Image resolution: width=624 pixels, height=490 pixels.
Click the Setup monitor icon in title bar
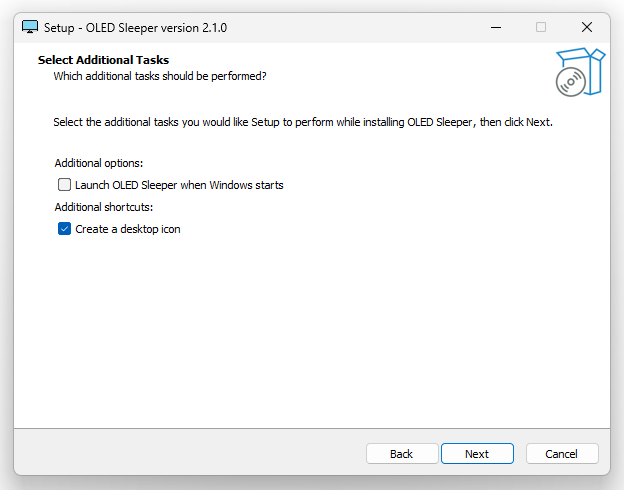click(x=30, y=27)
